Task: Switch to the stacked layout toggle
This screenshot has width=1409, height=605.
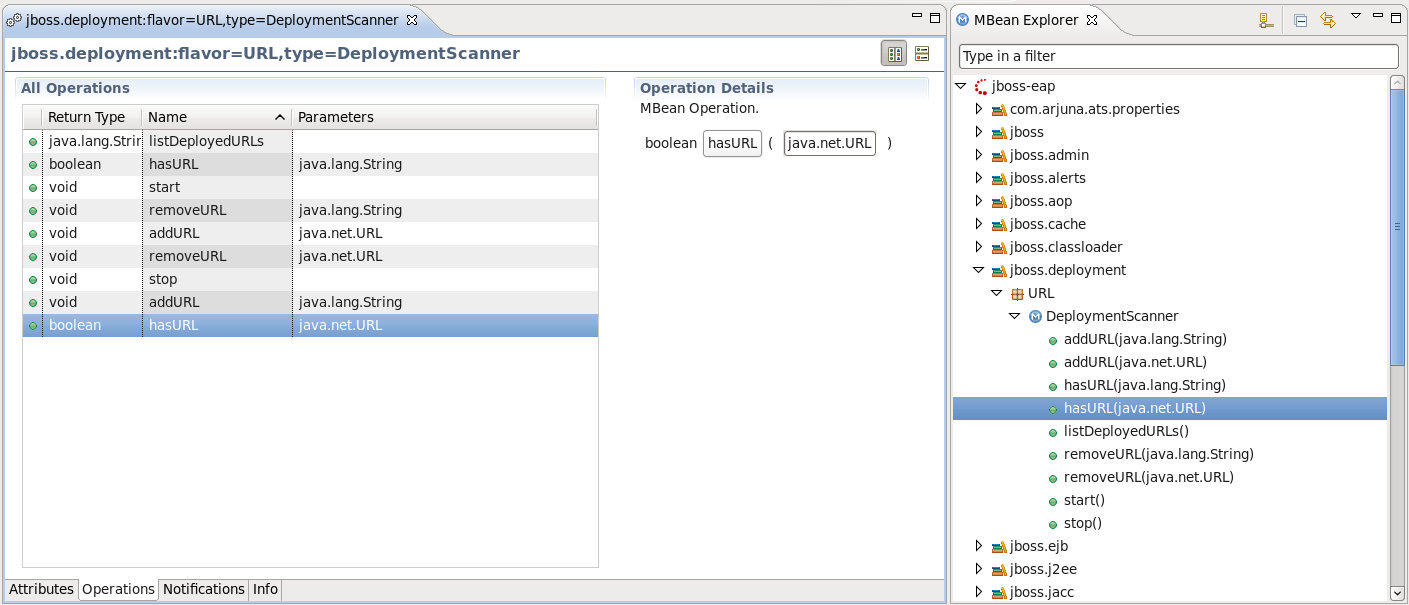Action: (x=922, y=54)
